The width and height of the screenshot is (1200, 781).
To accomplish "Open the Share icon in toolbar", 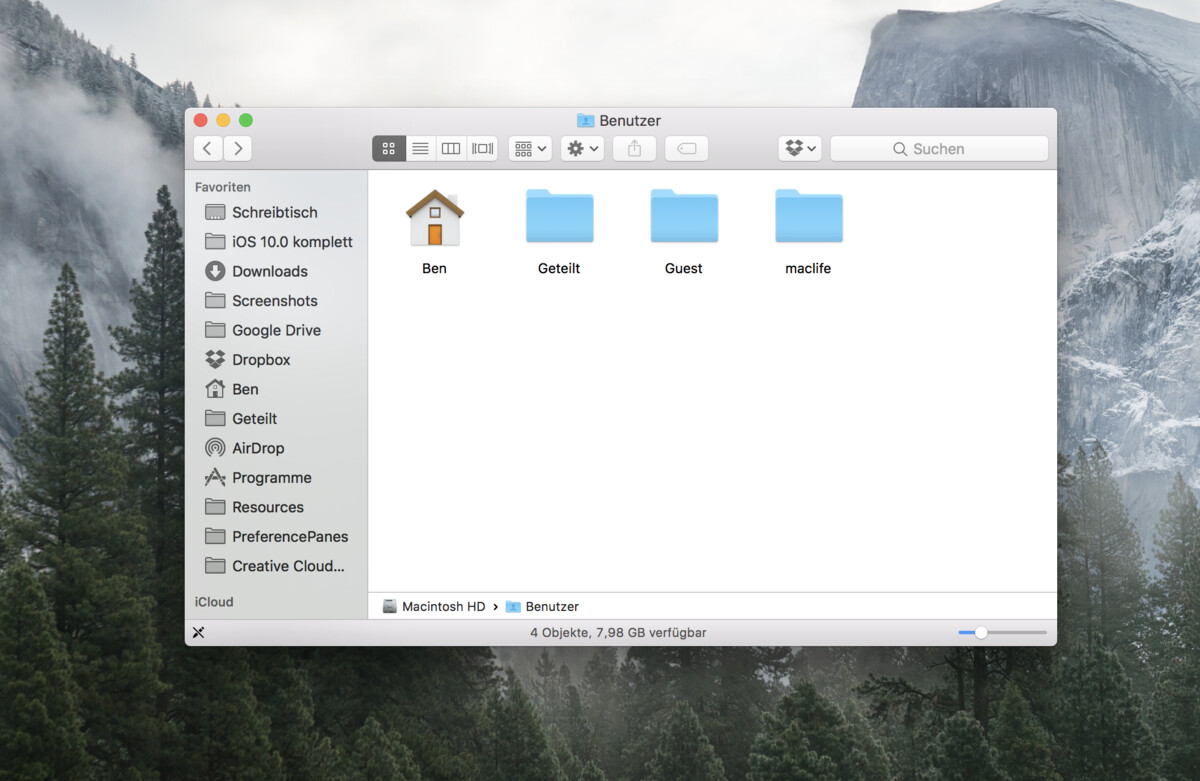I will tap(634, 148).
